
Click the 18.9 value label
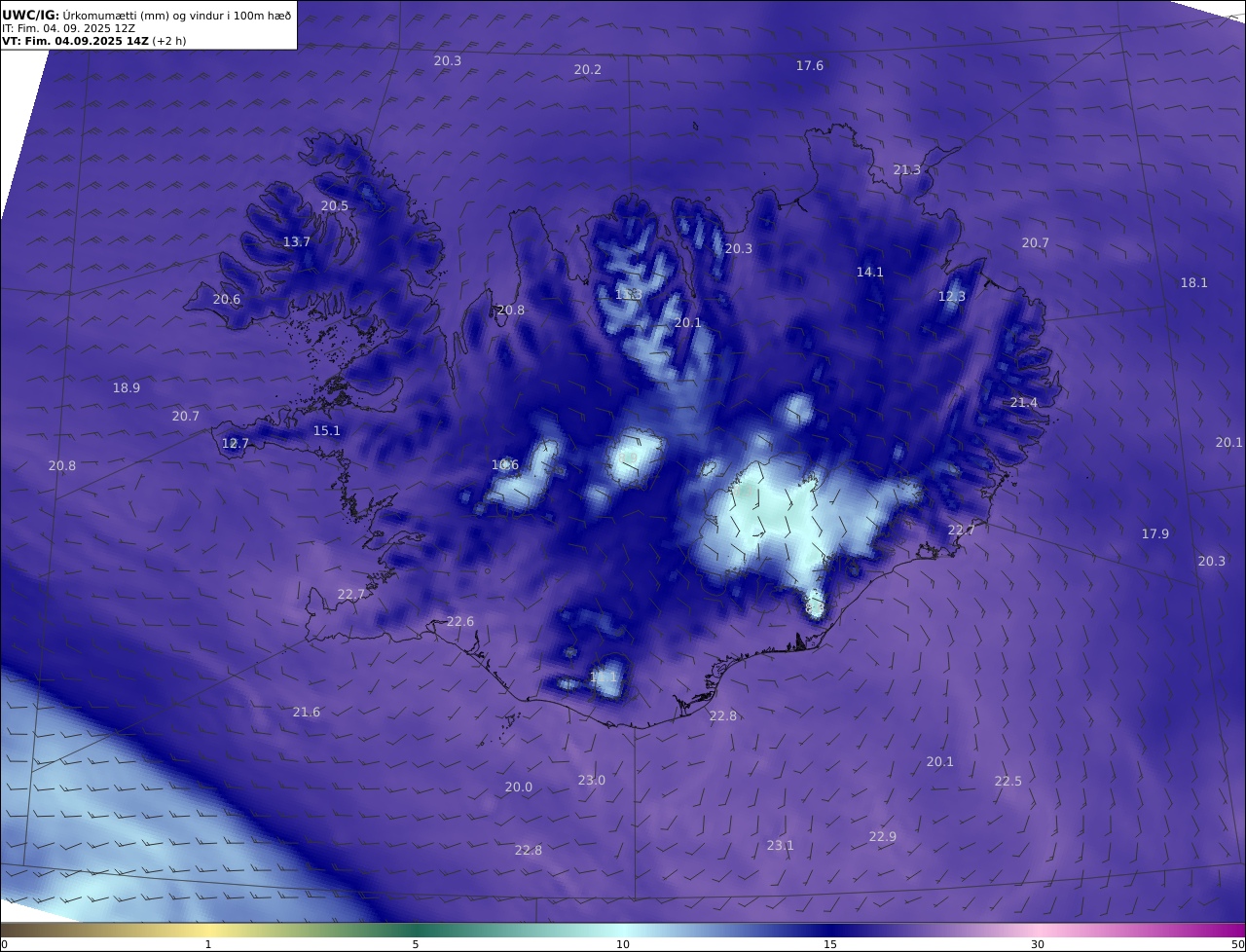point(126,388)
